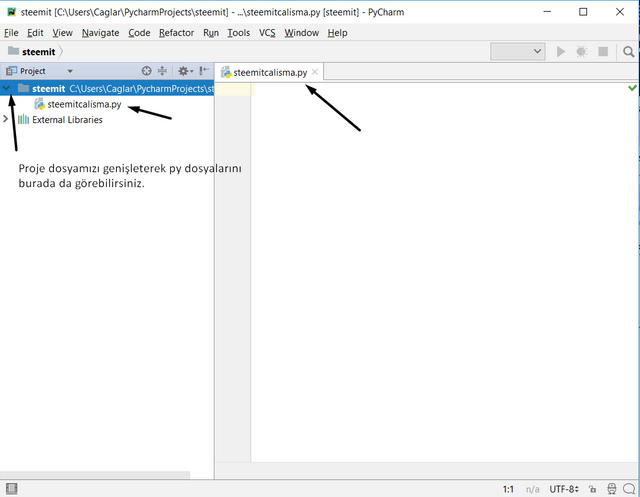Open the Window menu

coord(302,33)
